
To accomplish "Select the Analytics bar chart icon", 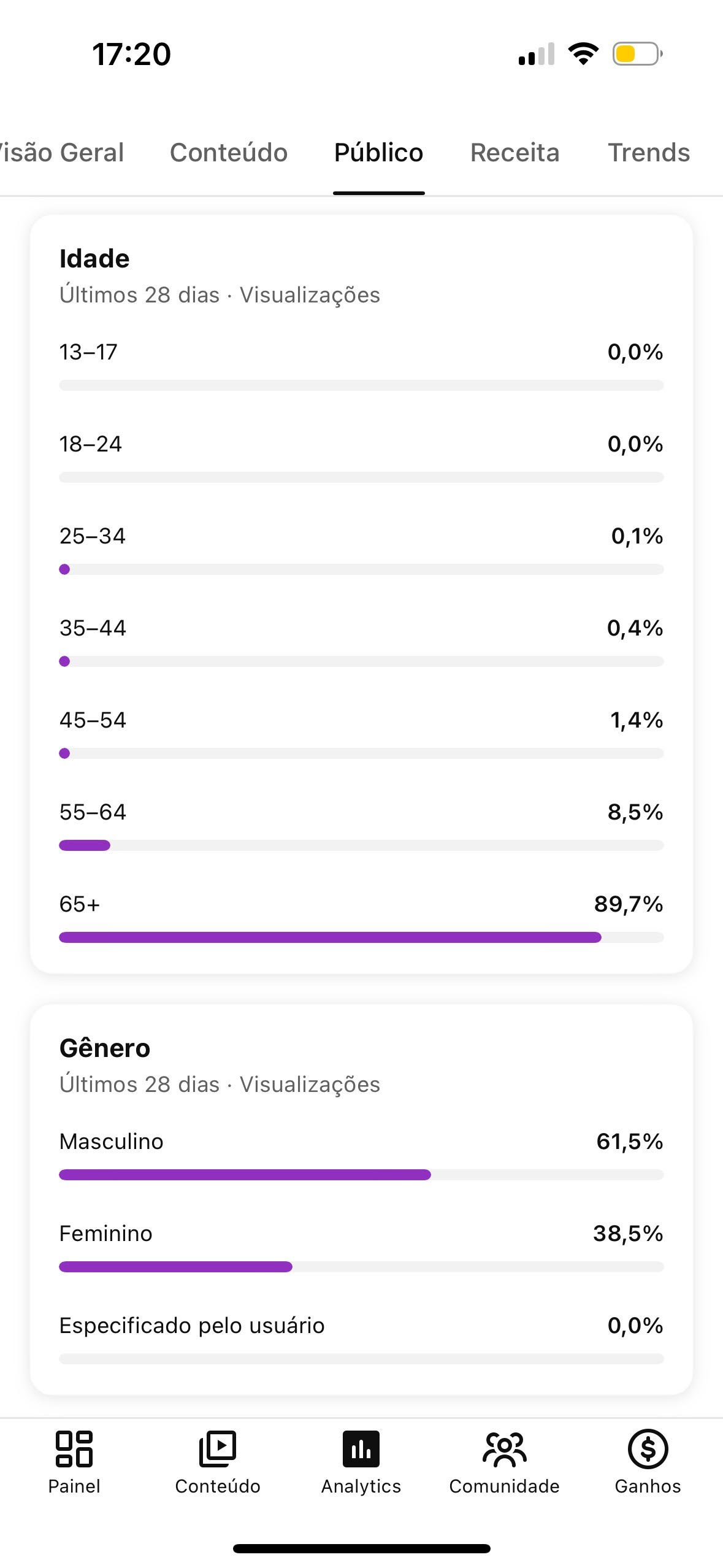I will tap(361, 1449).
